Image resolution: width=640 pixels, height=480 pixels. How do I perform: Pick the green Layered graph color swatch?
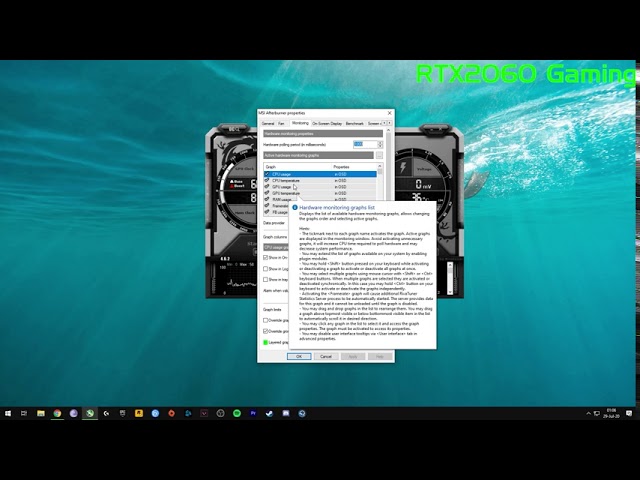(x=266, y=342)
